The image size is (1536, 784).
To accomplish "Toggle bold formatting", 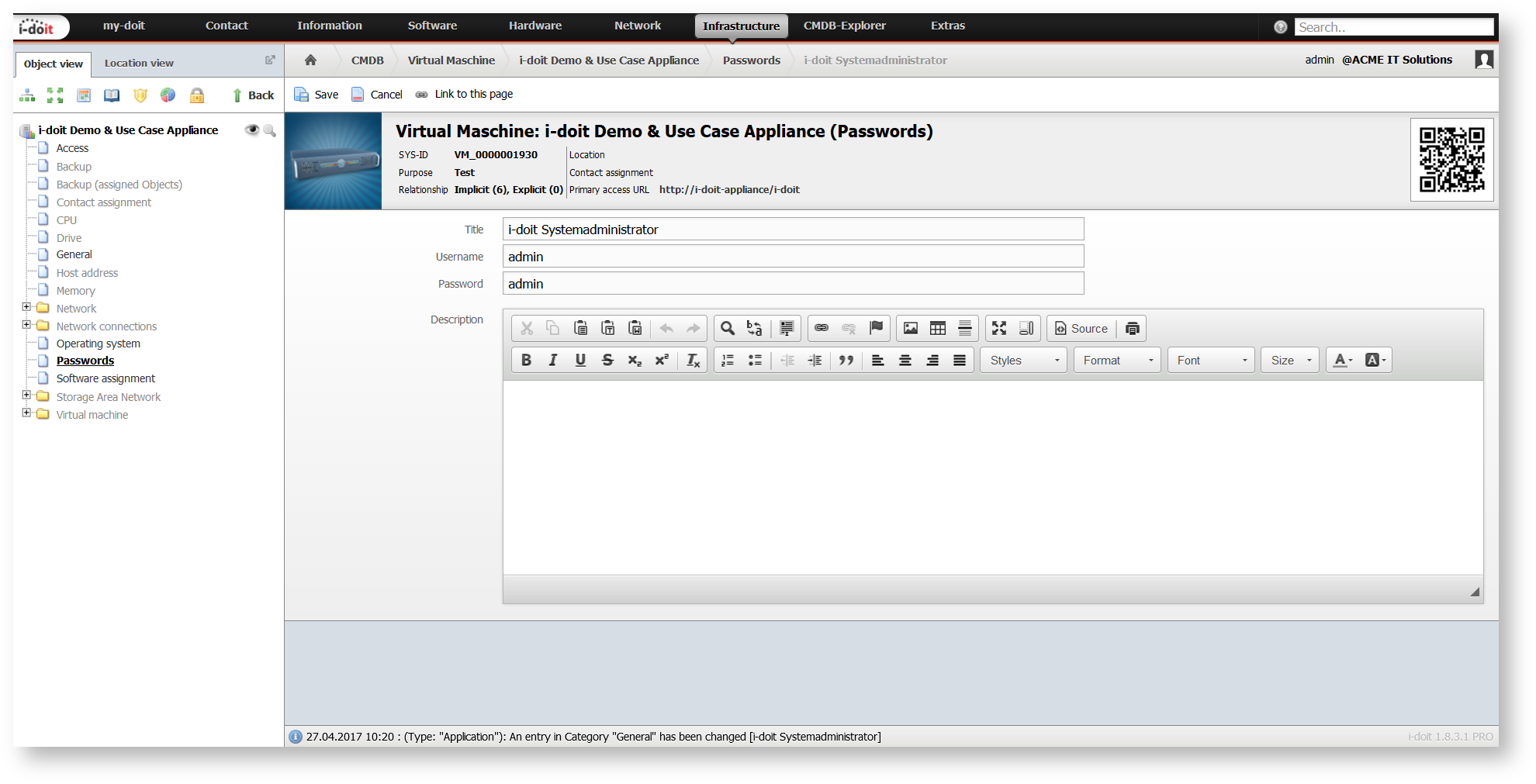I will coord(526,361).
